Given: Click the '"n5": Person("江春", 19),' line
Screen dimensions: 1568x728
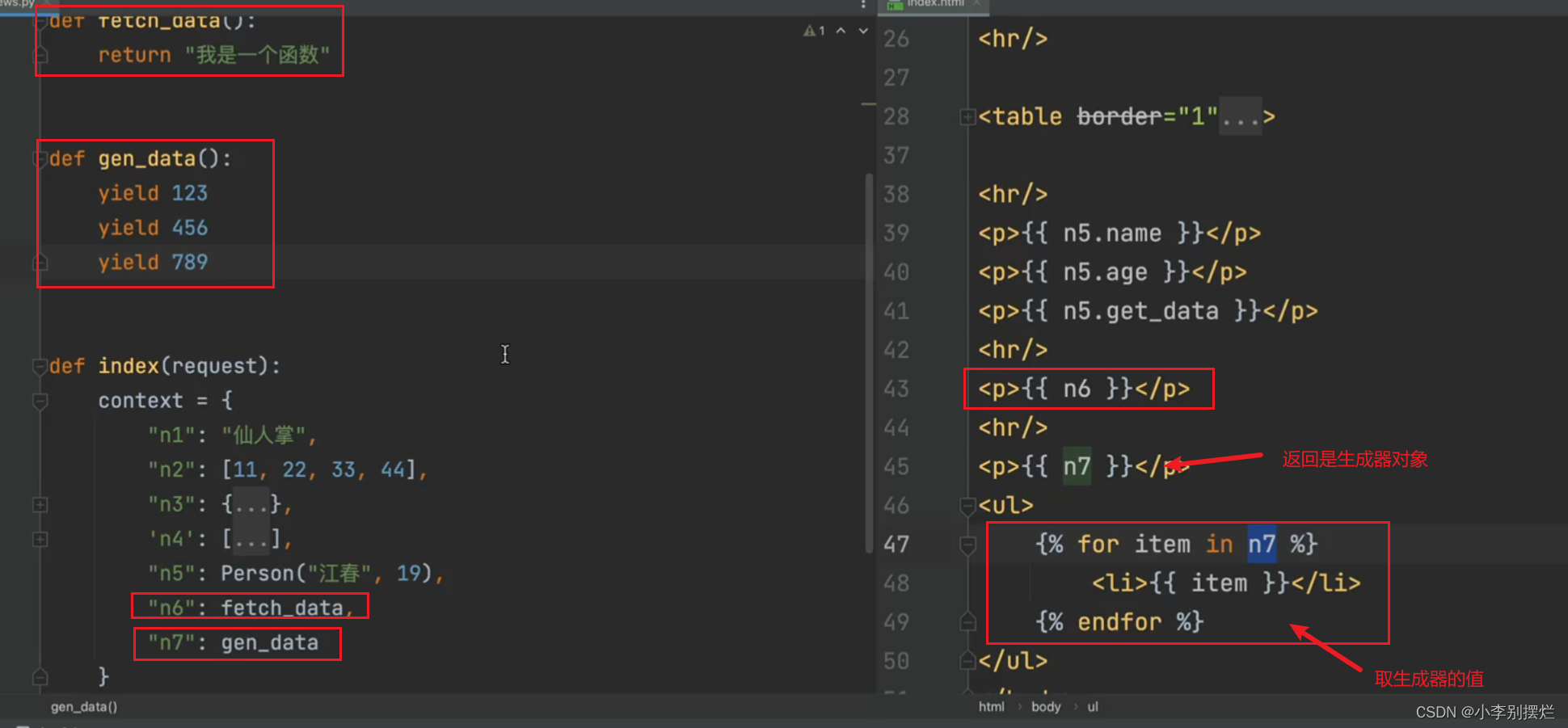Looking at the screenshot, I should (296, 574).
